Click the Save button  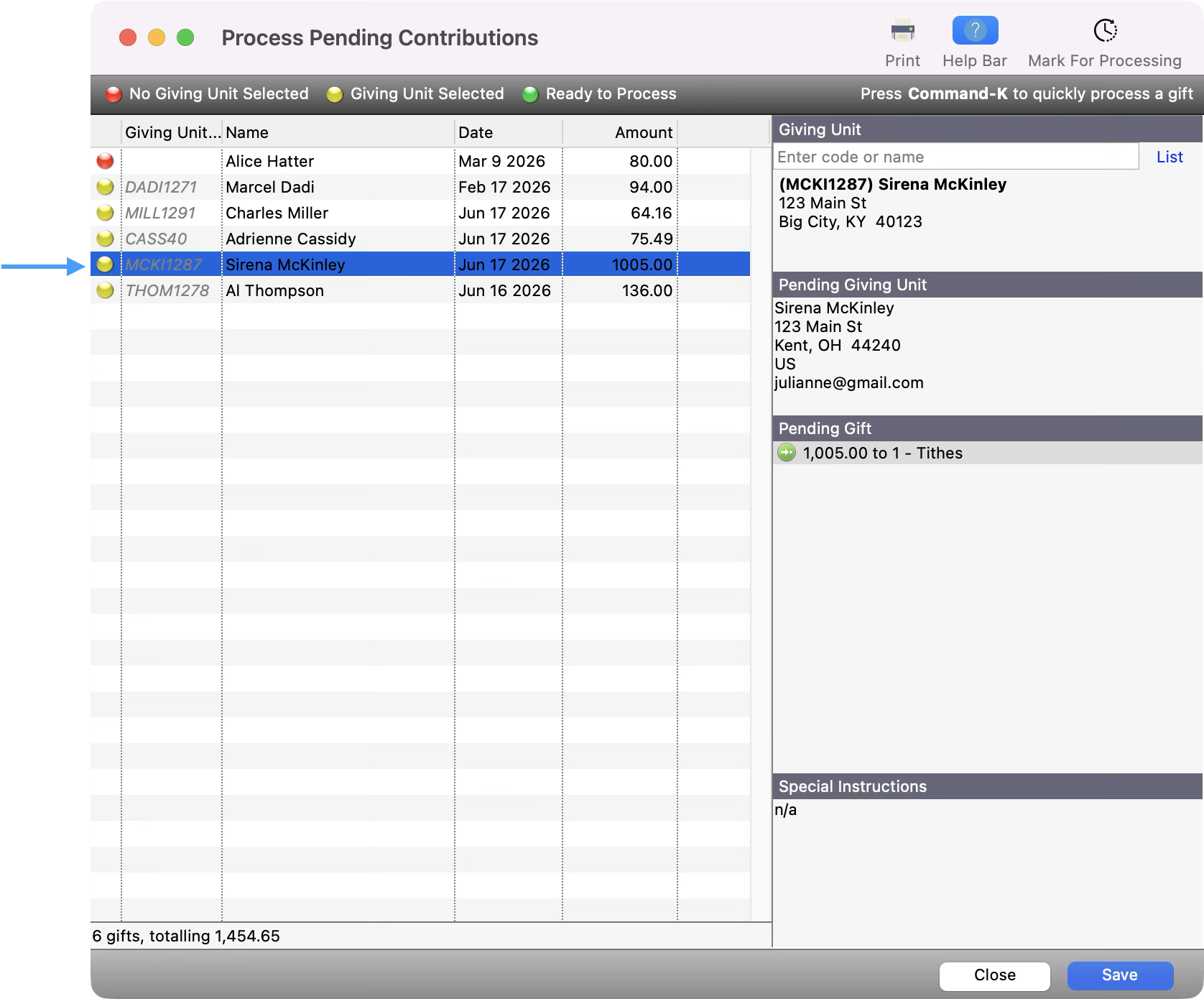1120,975
